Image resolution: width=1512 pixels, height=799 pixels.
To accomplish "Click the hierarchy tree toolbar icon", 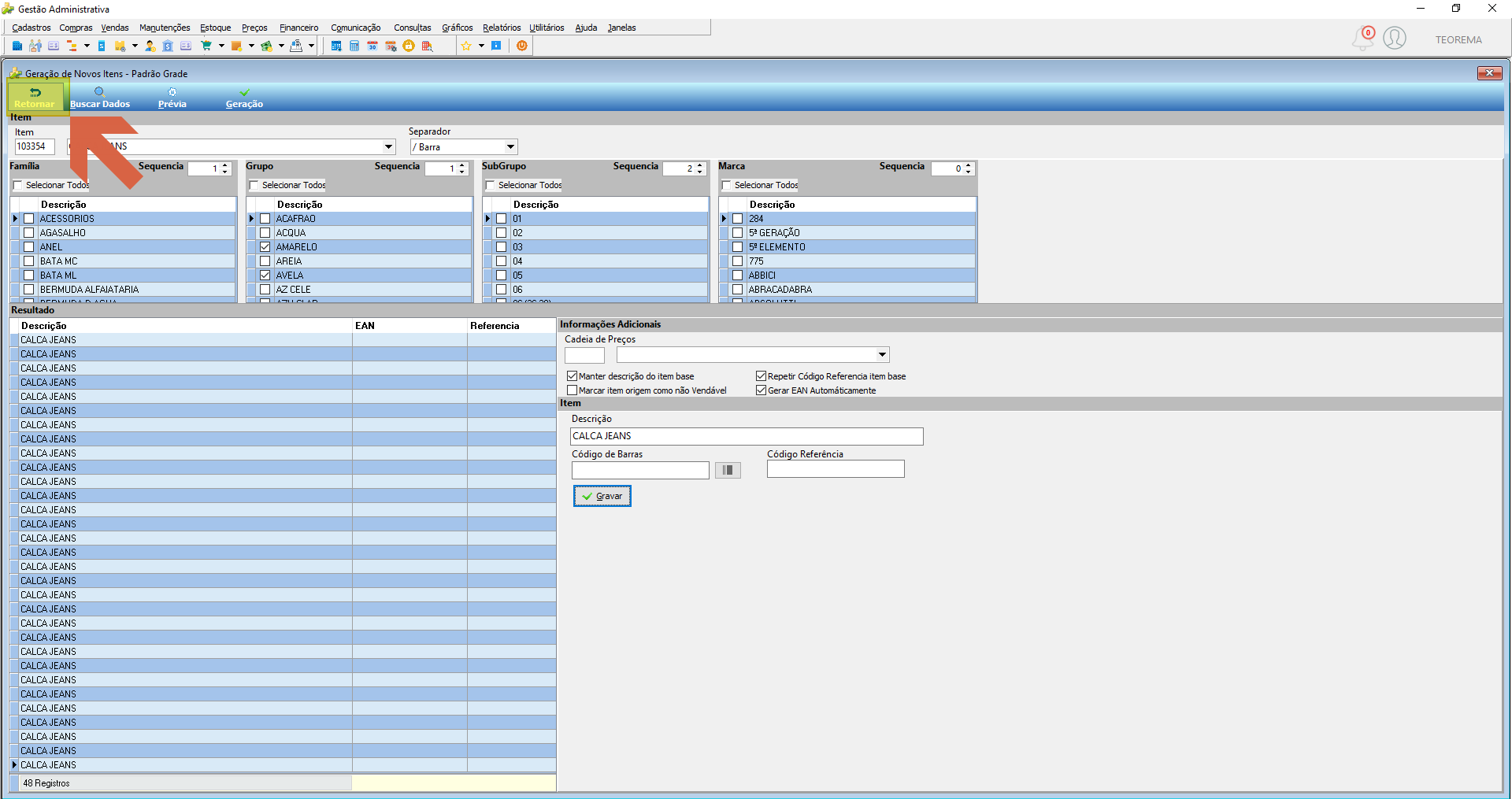I will [x=72, y=46].
